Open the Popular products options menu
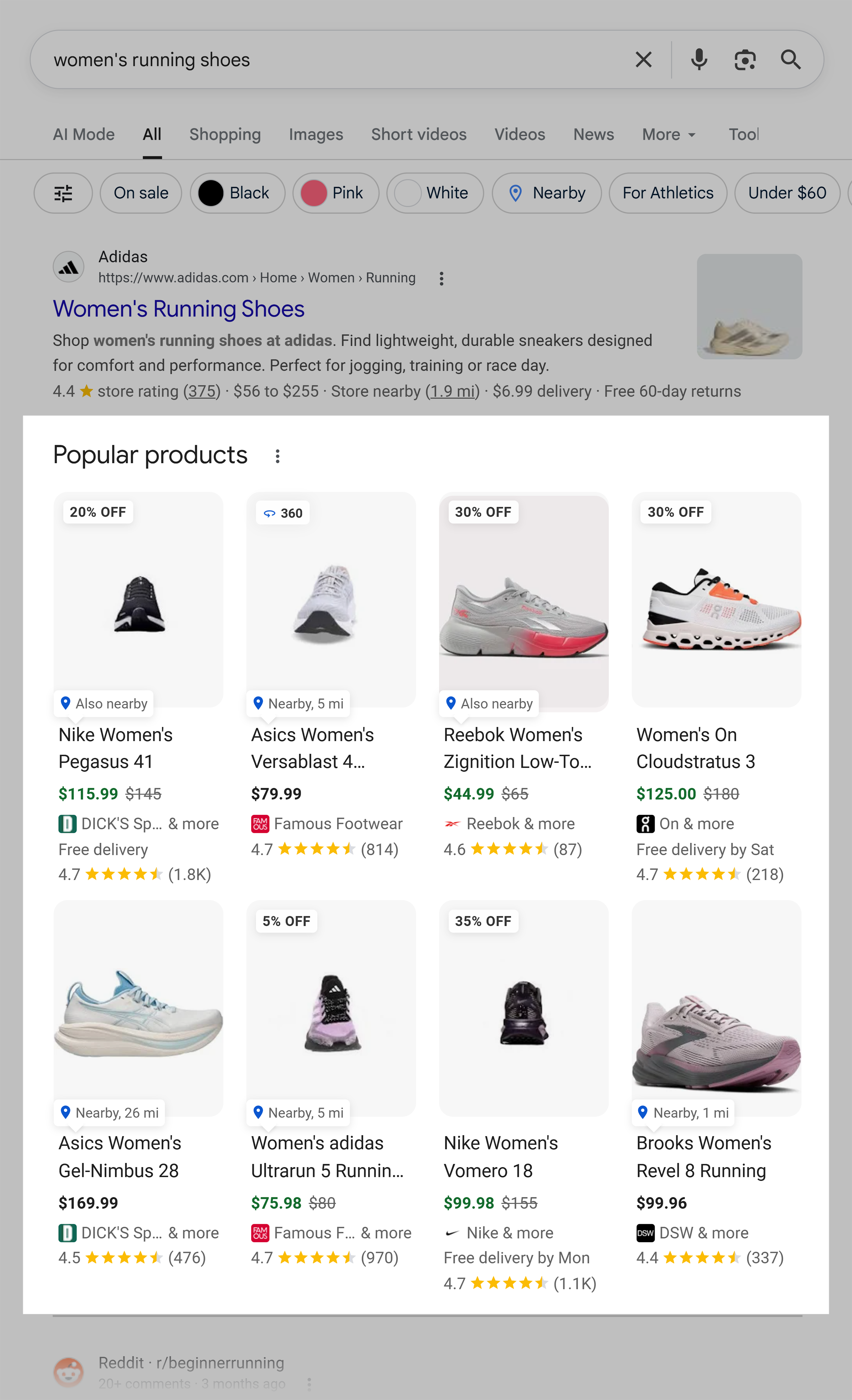This screenshot has height=1400, width=852. (x=277, y=455)
